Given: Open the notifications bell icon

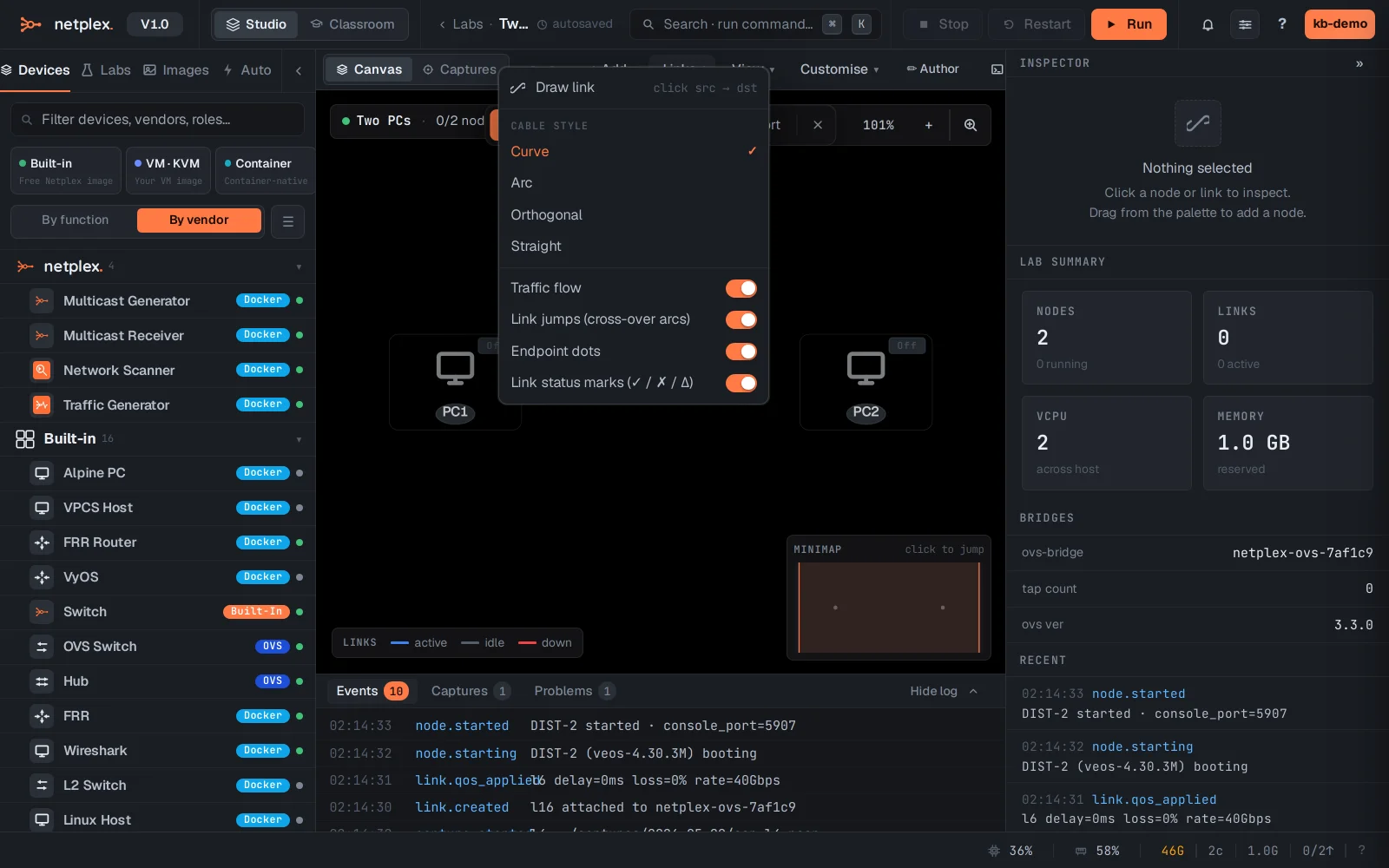Looking at the screenshot, I should 1207,24.
